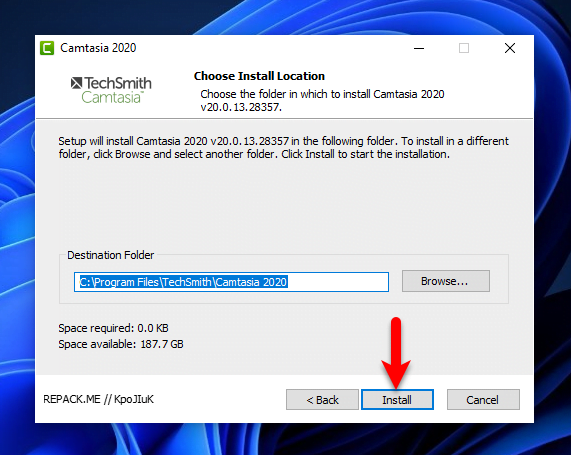The width and height of the screenshot is (571, 455).
Task: Click the Camtasia 2020 window title text
Action: tap(98, 48)
